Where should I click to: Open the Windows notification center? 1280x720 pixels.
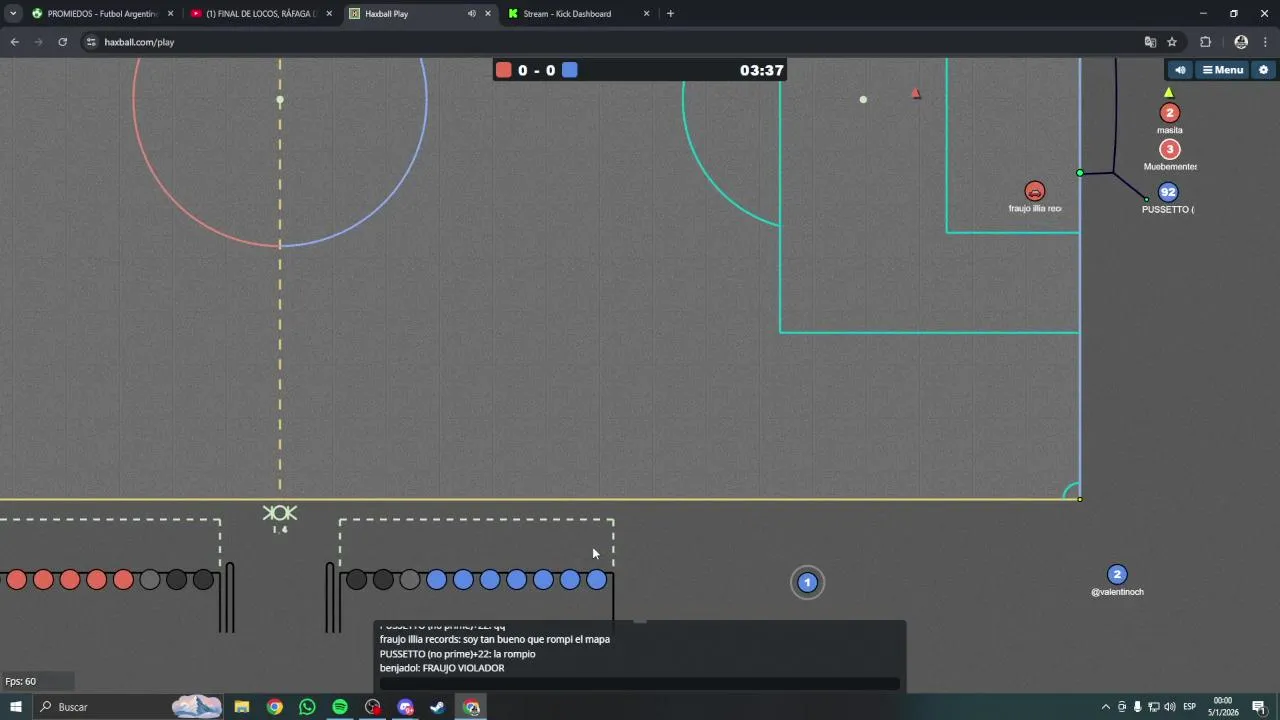tap(1258, 707)
